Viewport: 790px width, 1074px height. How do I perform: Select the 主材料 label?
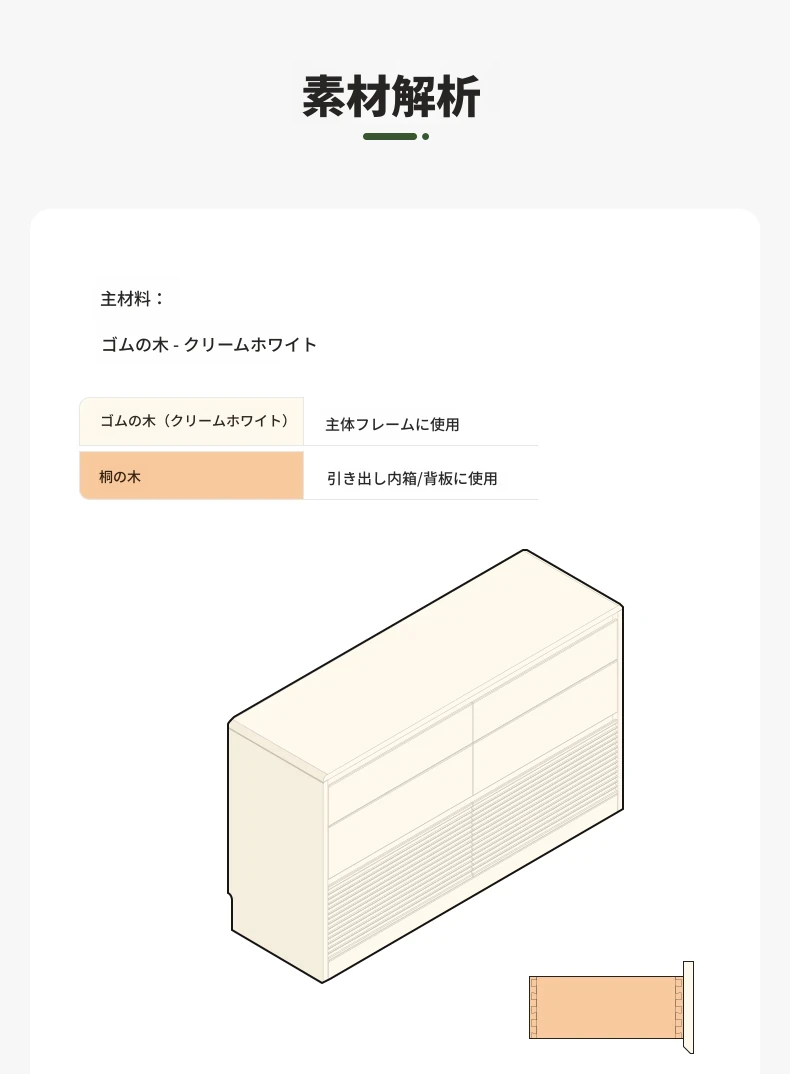[x=132, y=299]
